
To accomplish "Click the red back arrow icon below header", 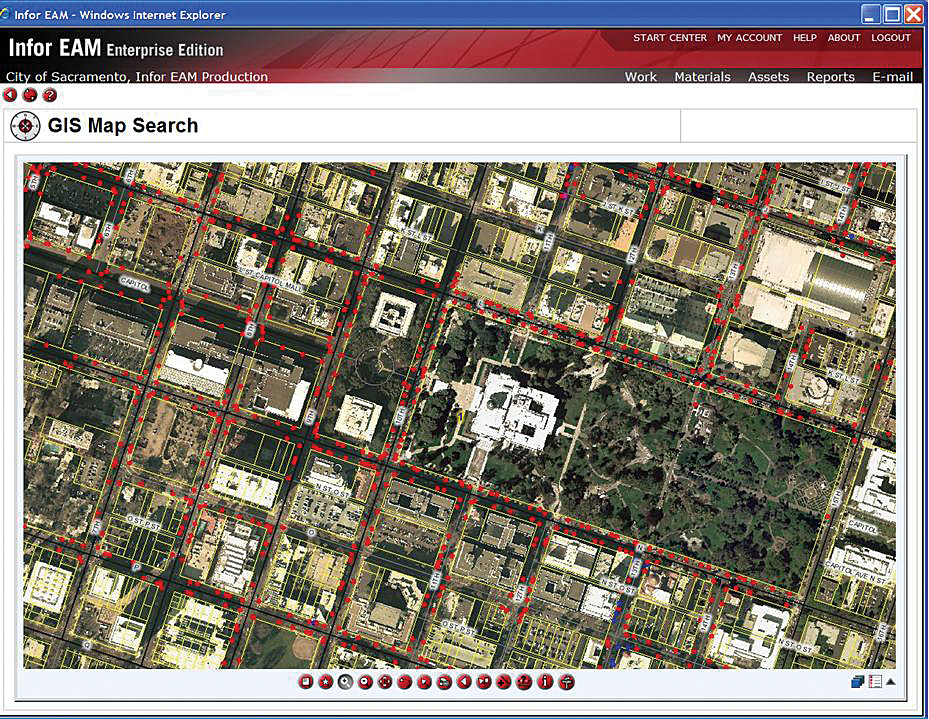I will pyautogui.click(x=10, y=95).
